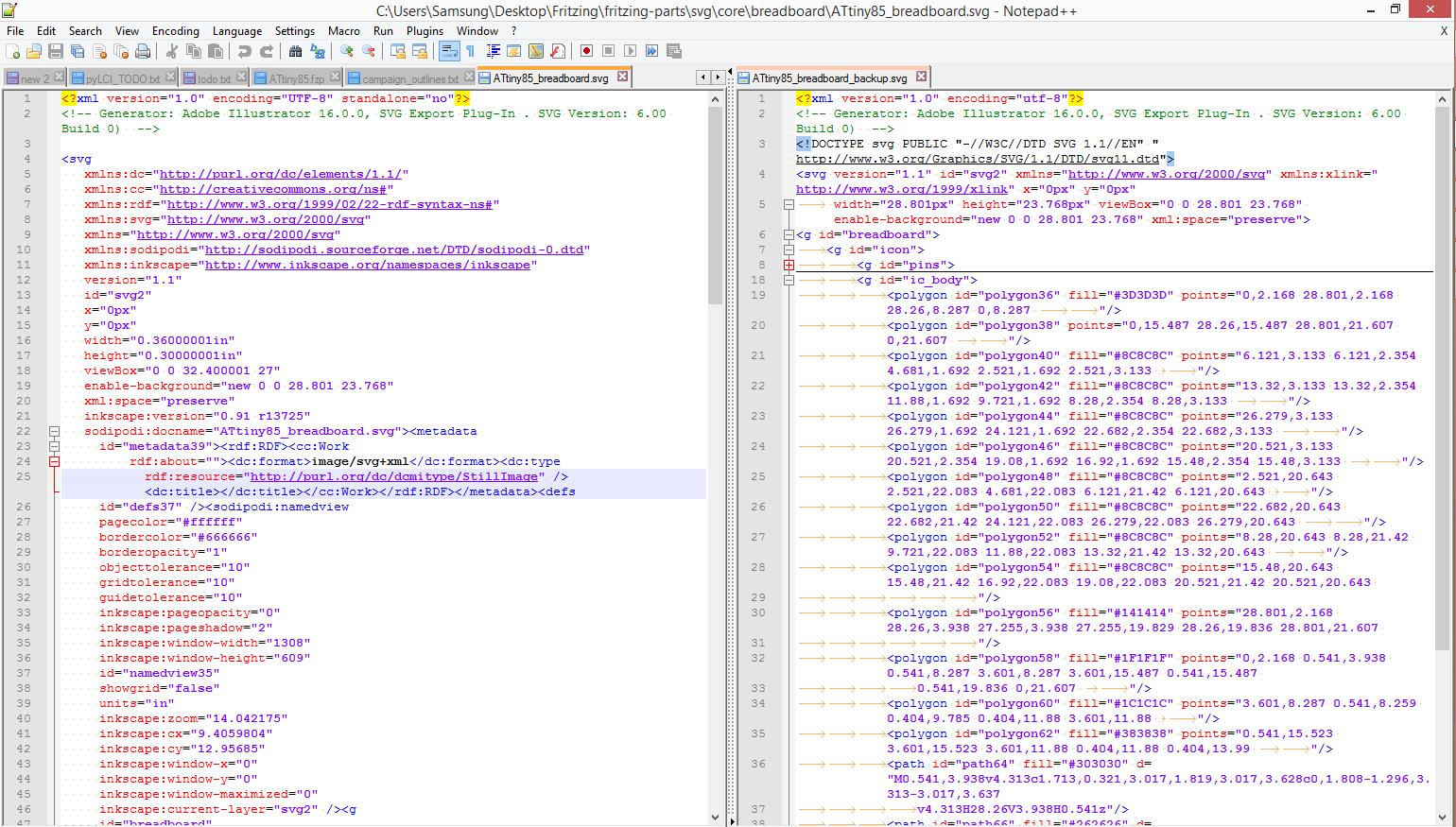
Task: Collapse fold at left pane line 23
Action: (55, 446)
